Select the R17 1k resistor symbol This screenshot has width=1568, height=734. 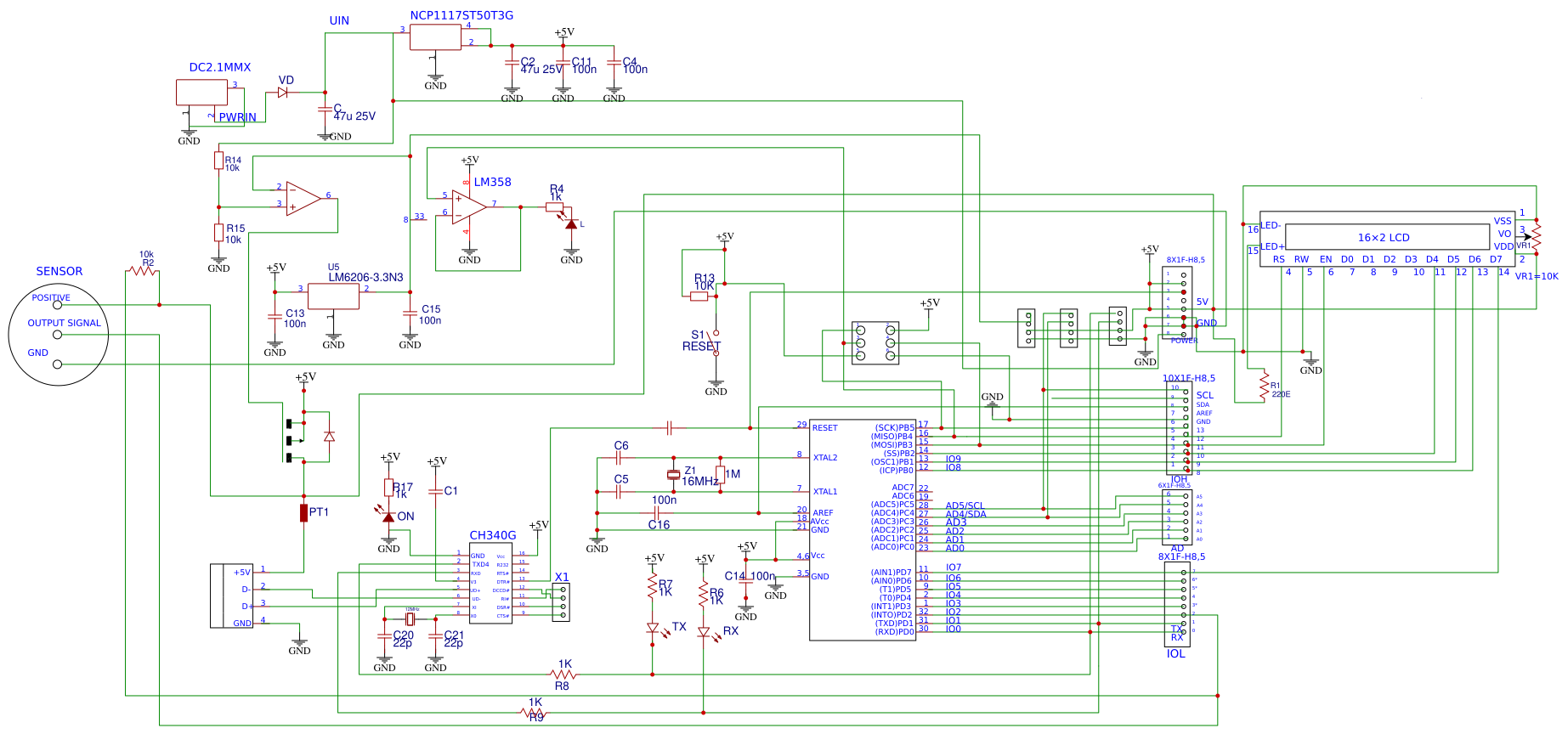coord(388,488)
